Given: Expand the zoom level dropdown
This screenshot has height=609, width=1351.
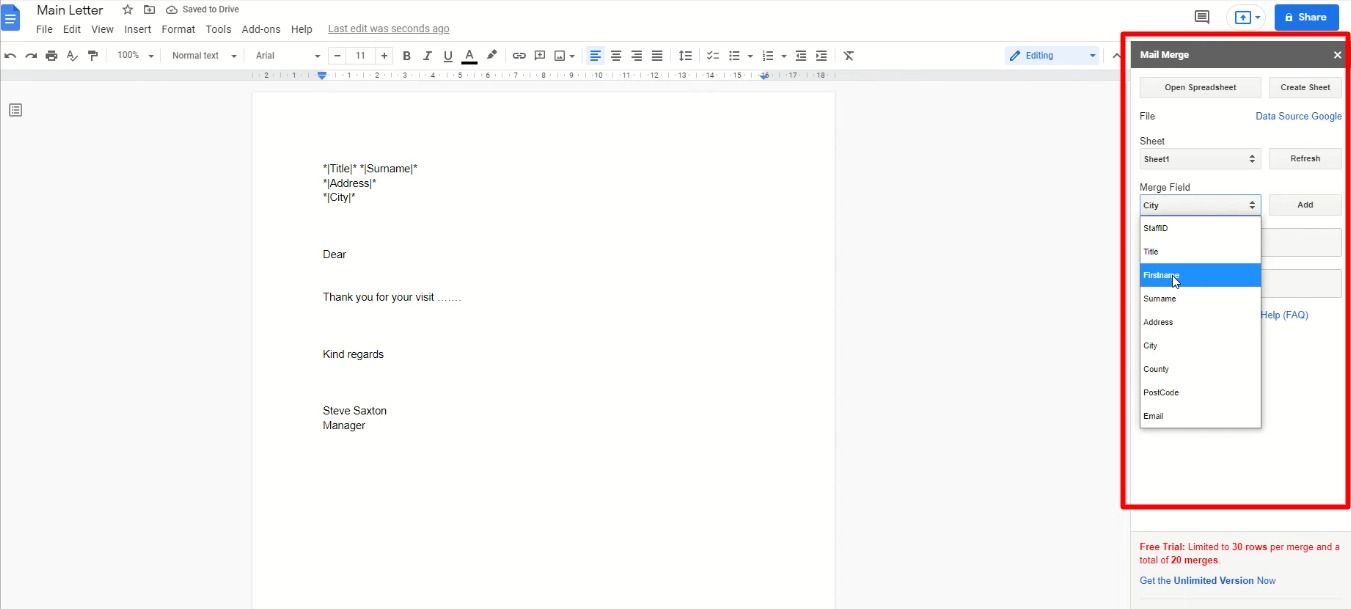Looking at the screenshot, I should pos(134,55).
